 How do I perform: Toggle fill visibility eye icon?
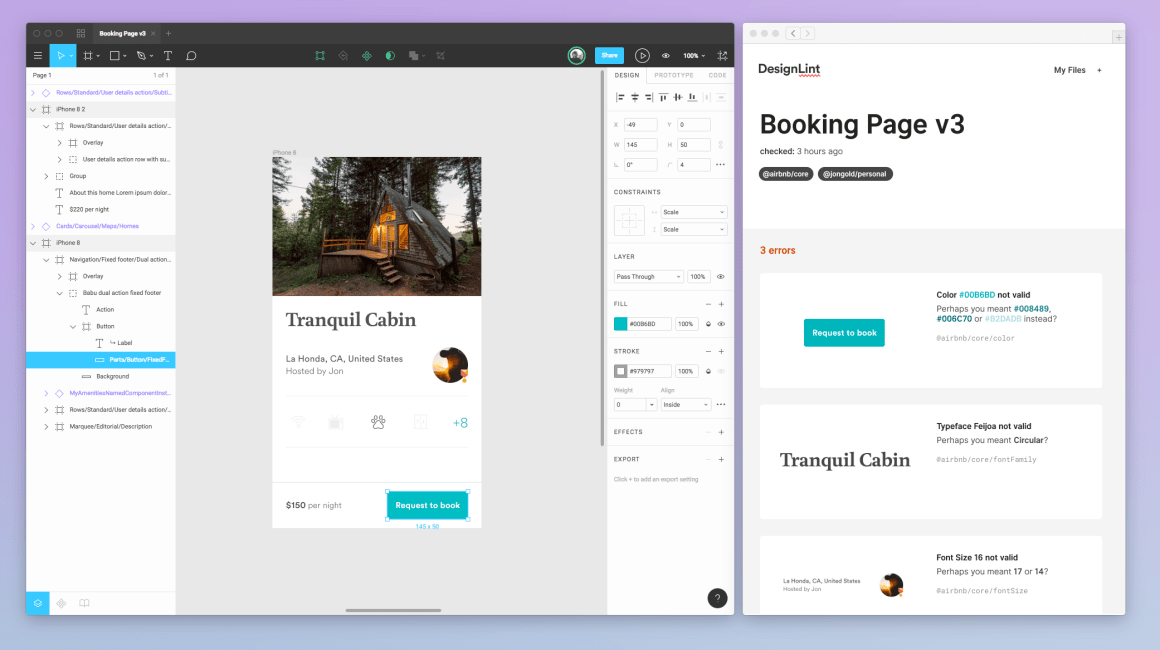pos(721,324)
